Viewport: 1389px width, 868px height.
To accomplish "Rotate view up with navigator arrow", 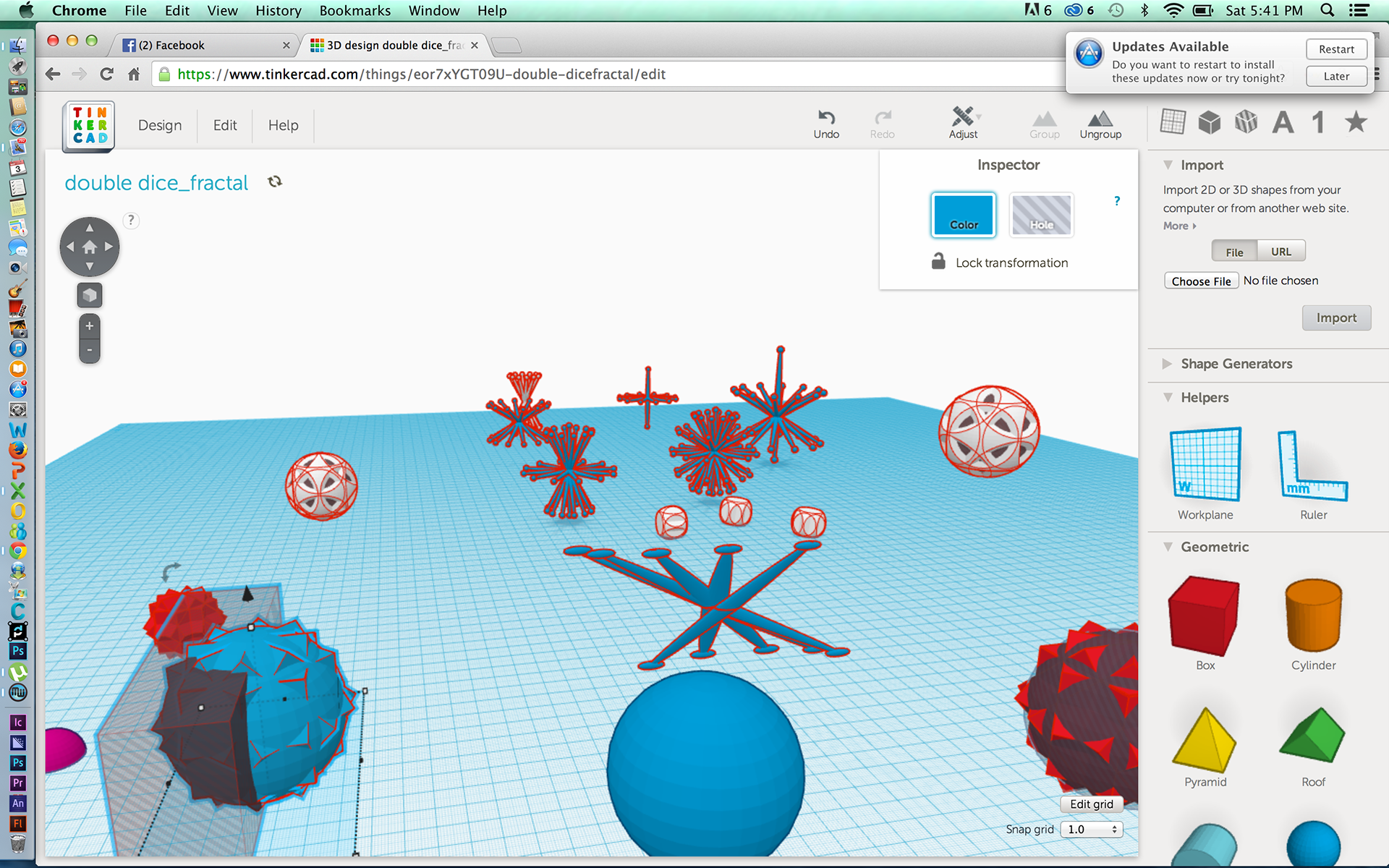I will pyautogui.click(x=90, y=227).
